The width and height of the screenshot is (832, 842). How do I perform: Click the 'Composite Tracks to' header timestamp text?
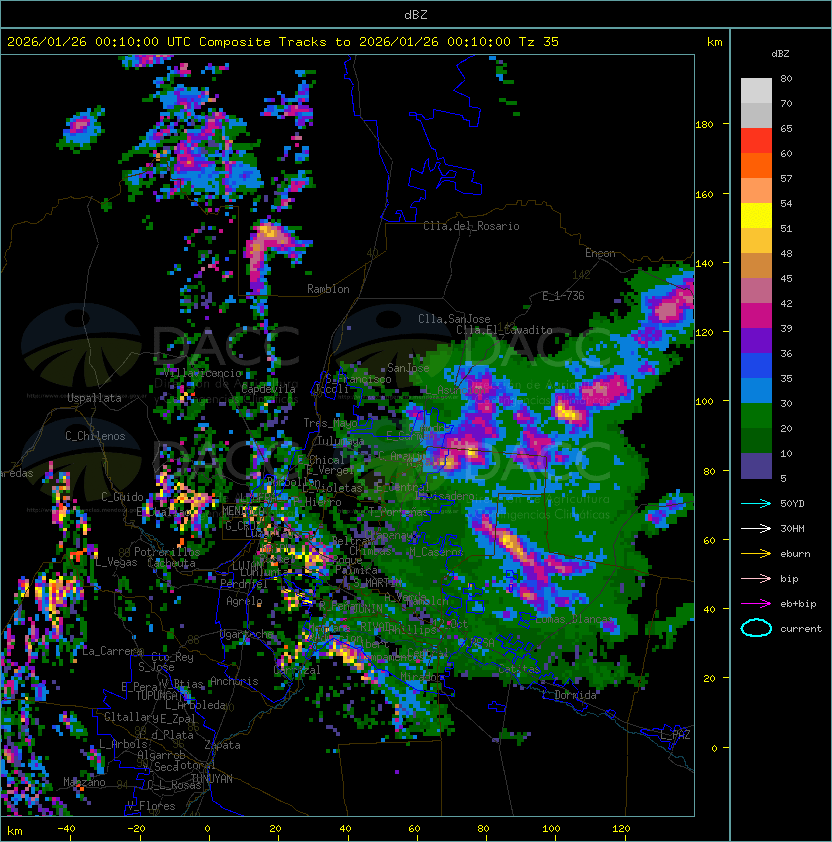click(x=283, y=42)
